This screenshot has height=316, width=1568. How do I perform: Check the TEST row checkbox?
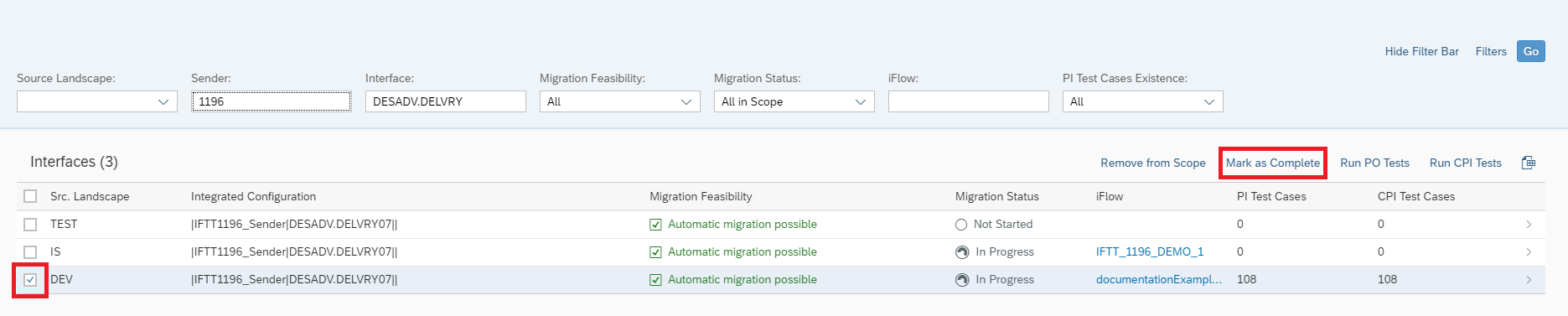pos(30,225)
